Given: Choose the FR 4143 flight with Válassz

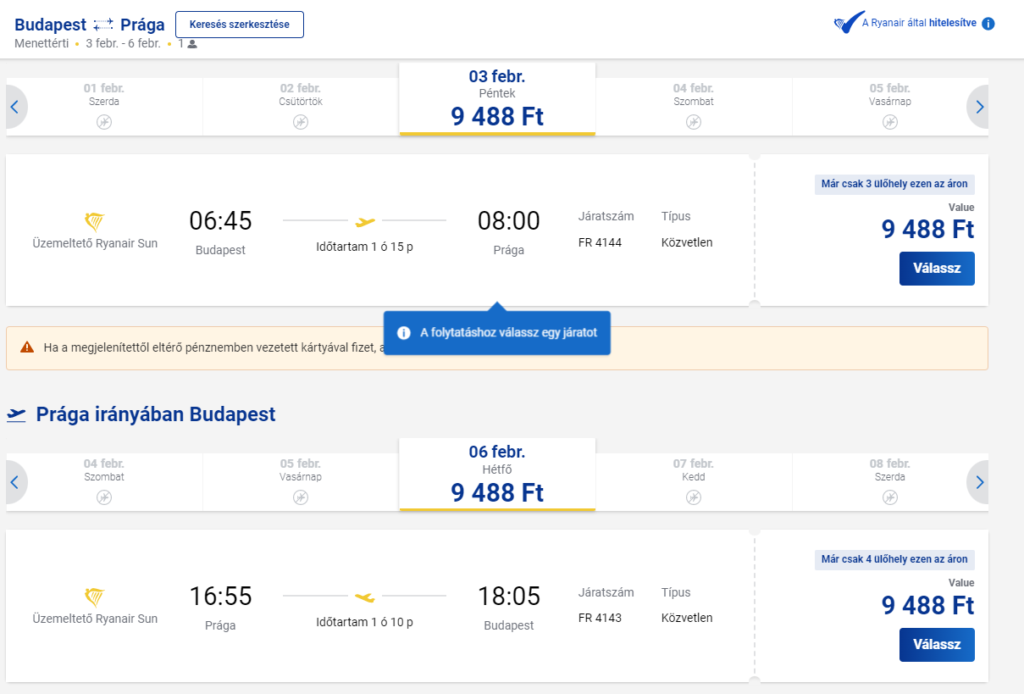Looking at the screenshot, I should 936,644.
